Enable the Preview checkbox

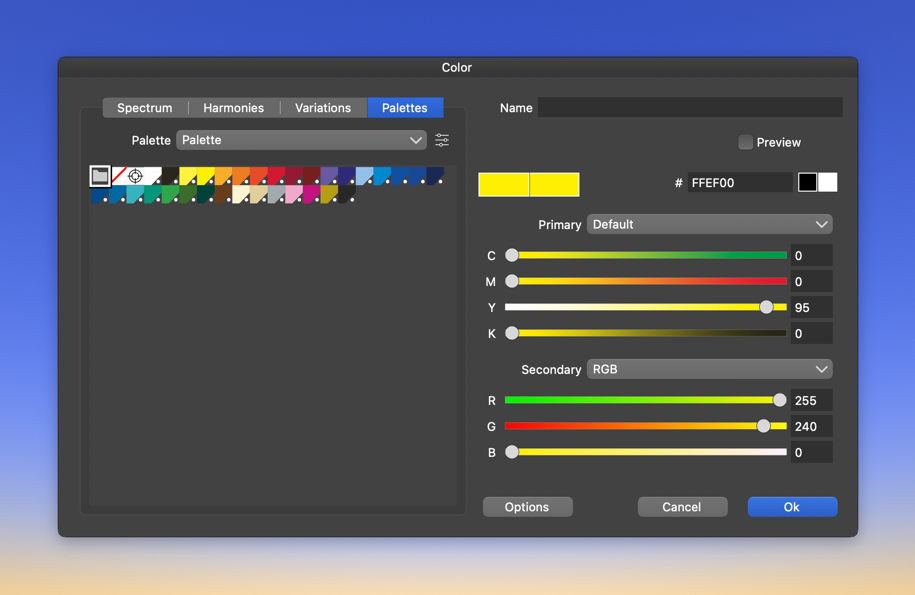pyautogui.click(x=745, y=142)
